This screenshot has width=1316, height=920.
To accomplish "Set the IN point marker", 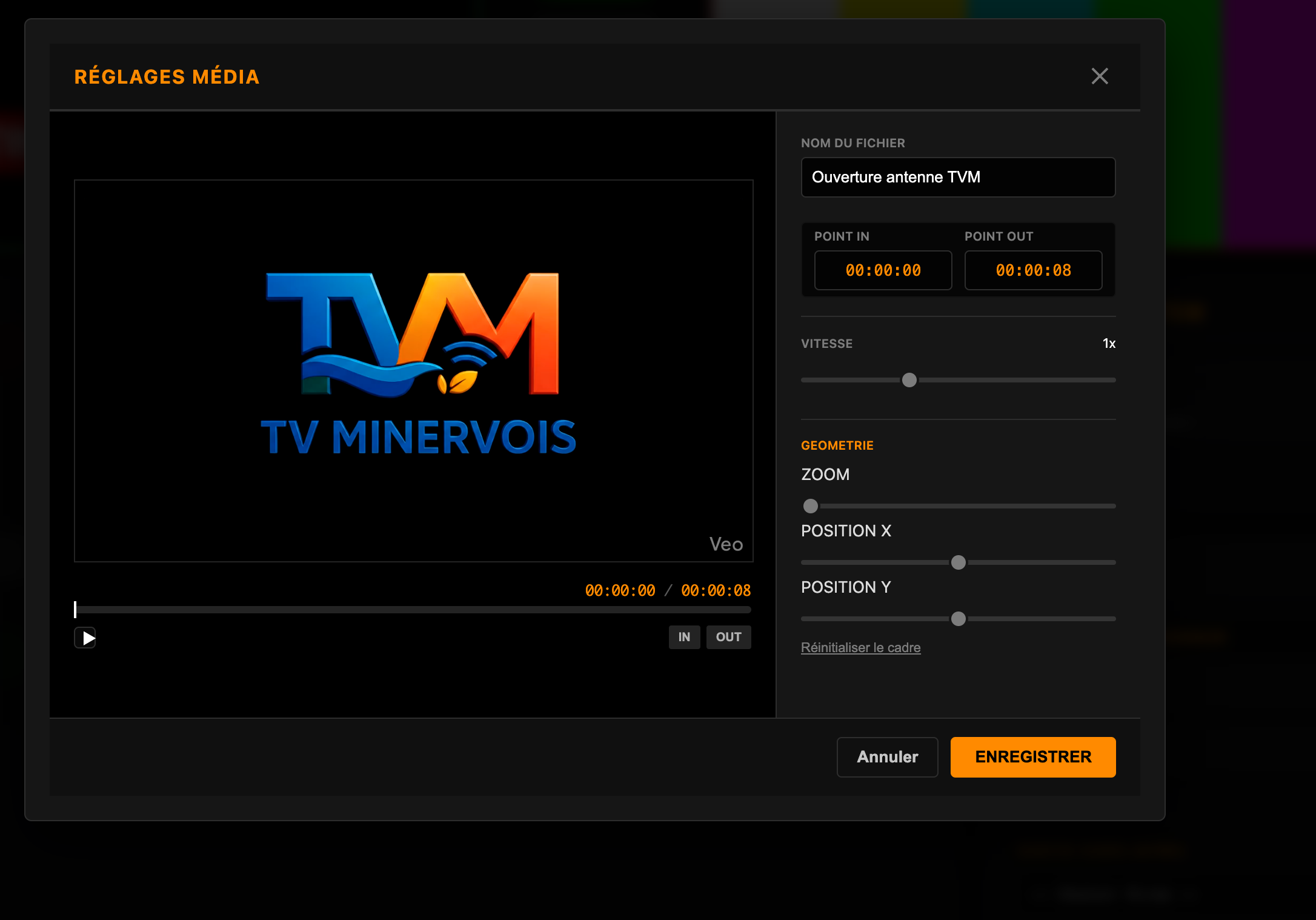I will coord(684,637).
